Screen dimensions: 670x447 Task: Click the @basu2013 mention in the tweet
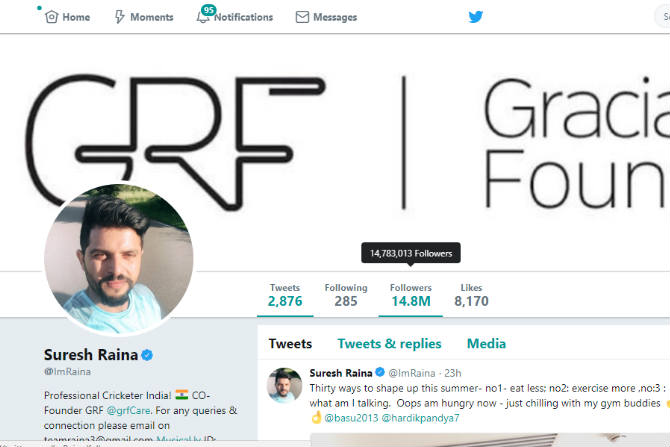click(351, 418)
